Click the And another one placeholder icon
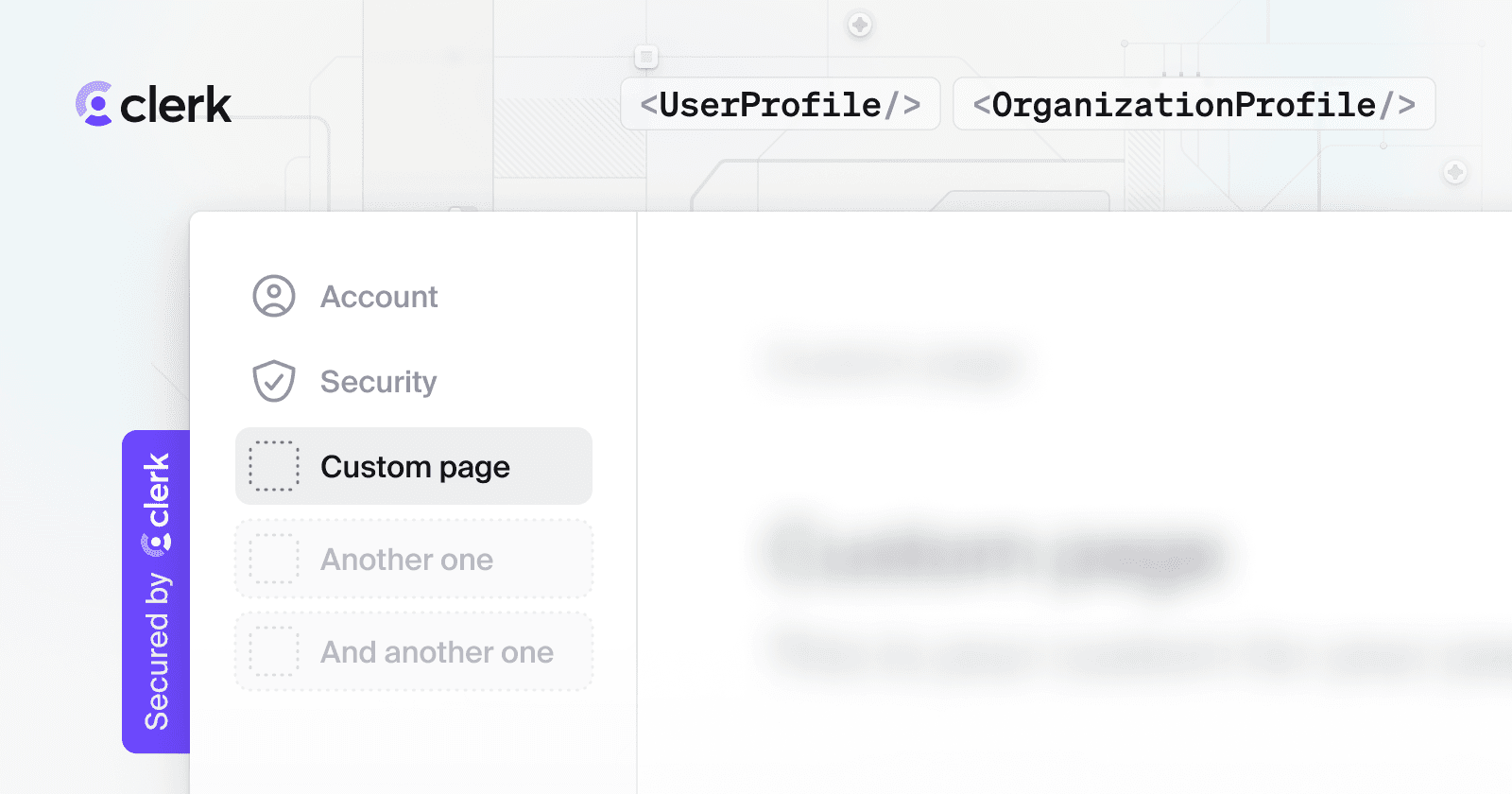Screen dimensions: 1512x794 (x=274, y=651)
